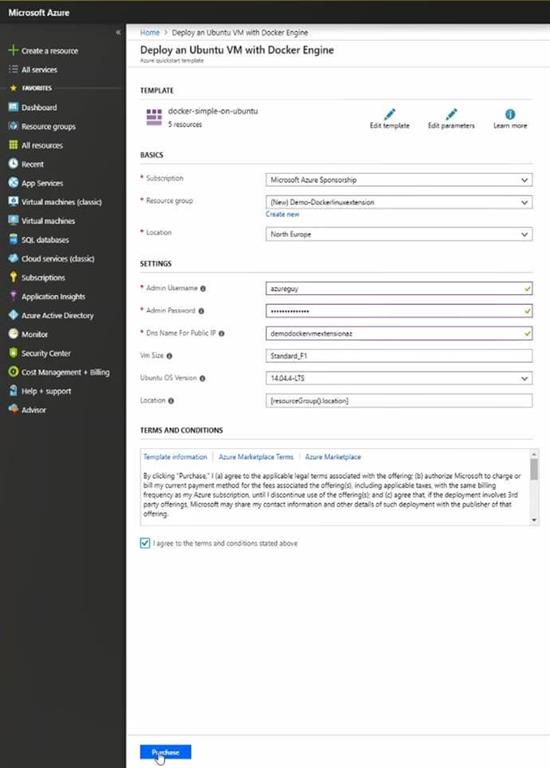Collapse the sidebar with the double chevron
Image resolution: width=550 pixels, height=768 pixels.
pyautogui.click(x=118, y=32)
